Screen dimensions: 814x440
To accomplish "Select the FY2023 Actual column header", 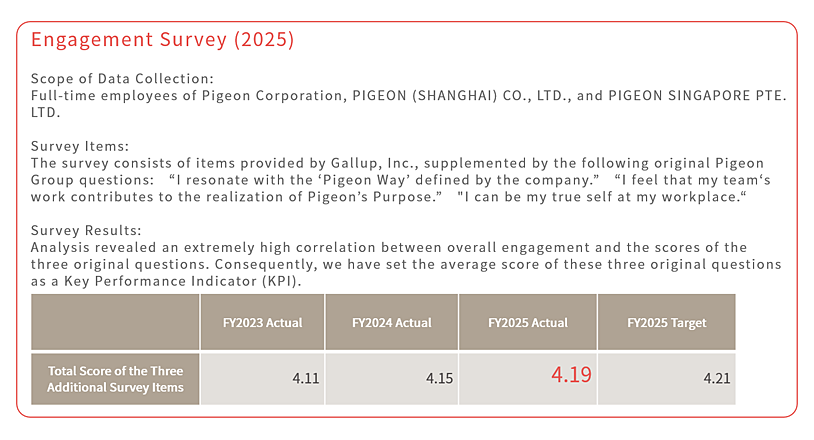I will click(262, 323).
